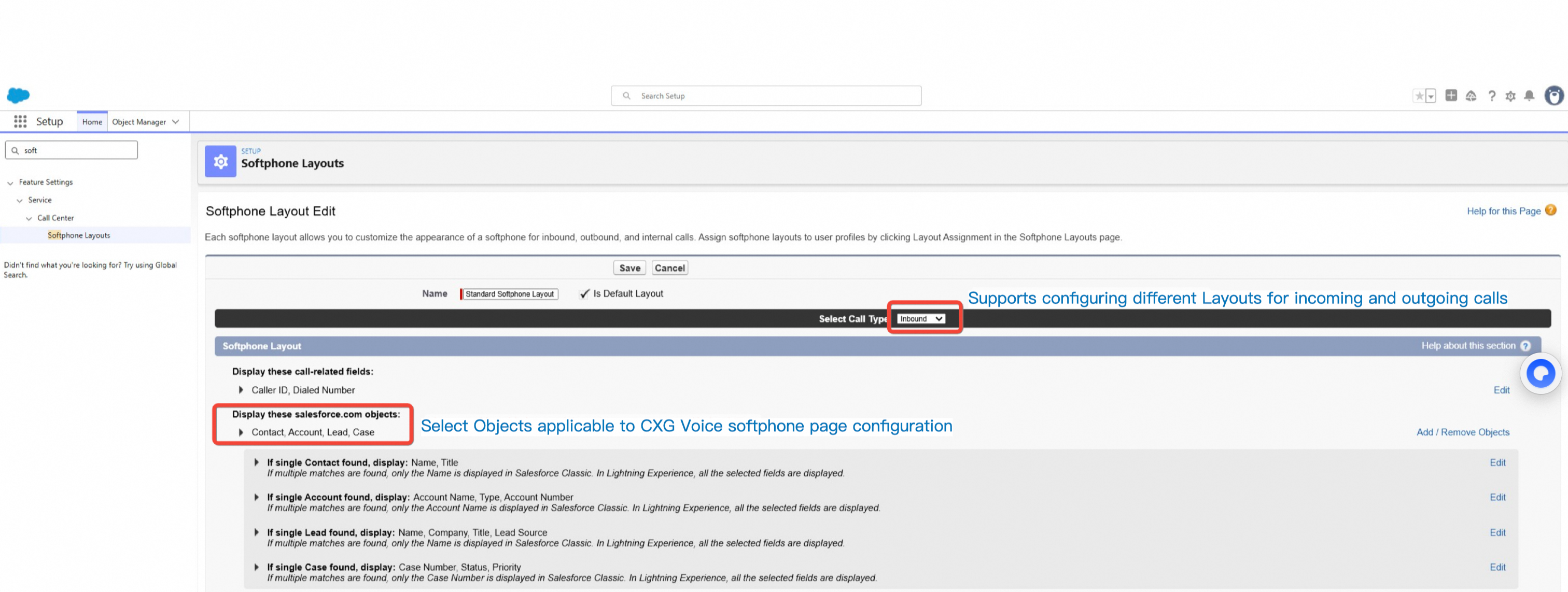1568x592 pixels.
Task: Click Edit for single Contact found
Action: click(1497, 462)
